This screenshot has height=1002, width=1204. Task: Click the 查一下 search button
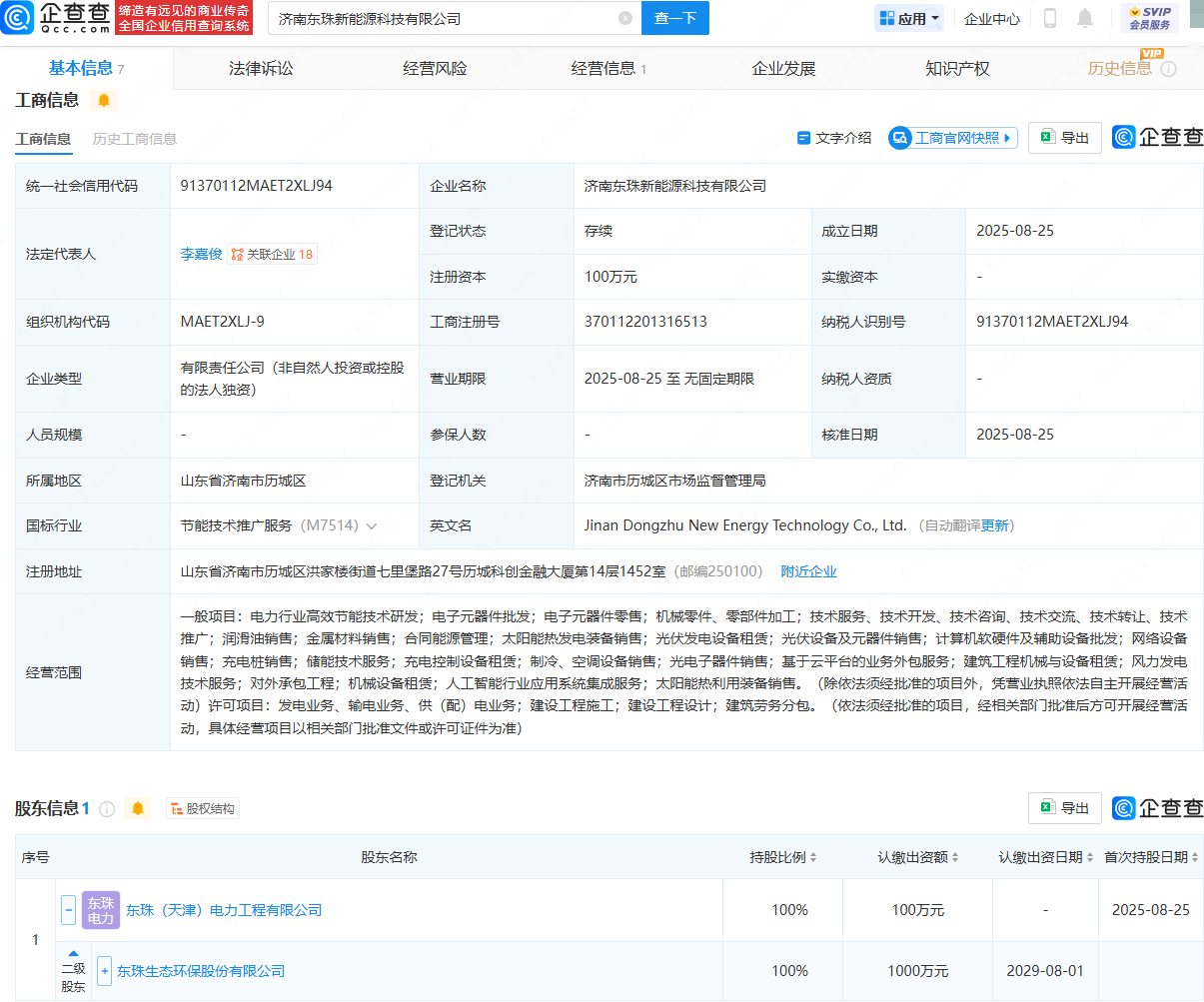675,18
